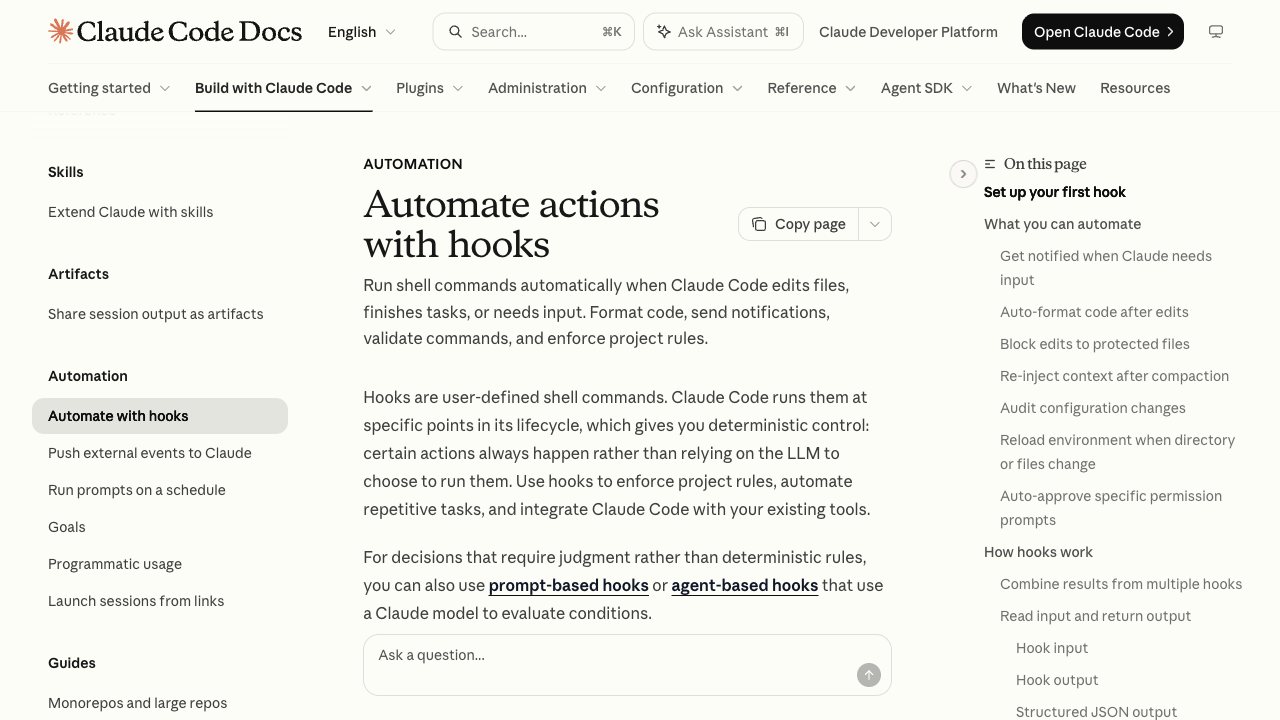Click the copy icon in Copy page
Viewport: 1280px width, 720px height.
coord(760,224)
